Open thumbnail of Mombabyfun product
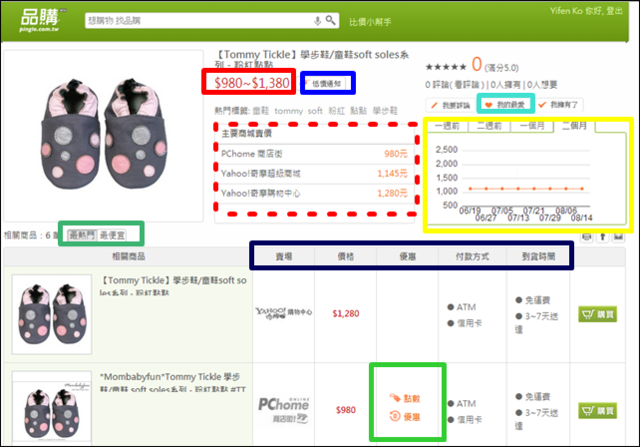This screenshot has height=447, width=640. point(52,407)
